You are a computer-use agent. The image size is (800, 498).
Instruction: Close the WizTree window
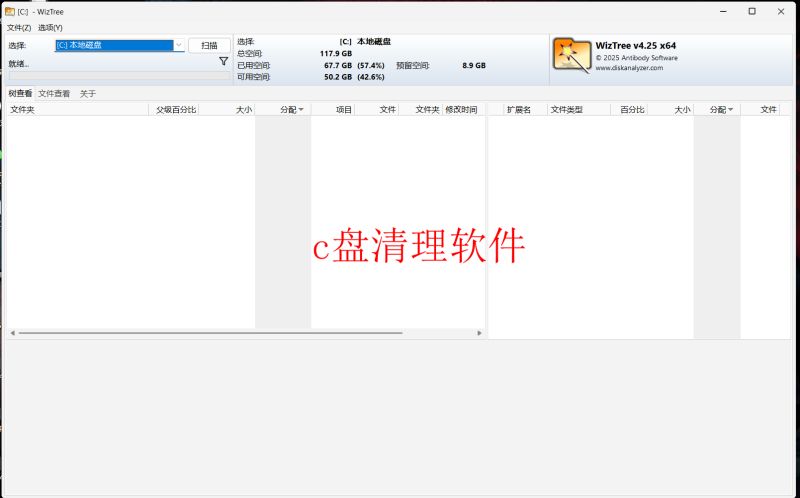[x=781, y=11]
